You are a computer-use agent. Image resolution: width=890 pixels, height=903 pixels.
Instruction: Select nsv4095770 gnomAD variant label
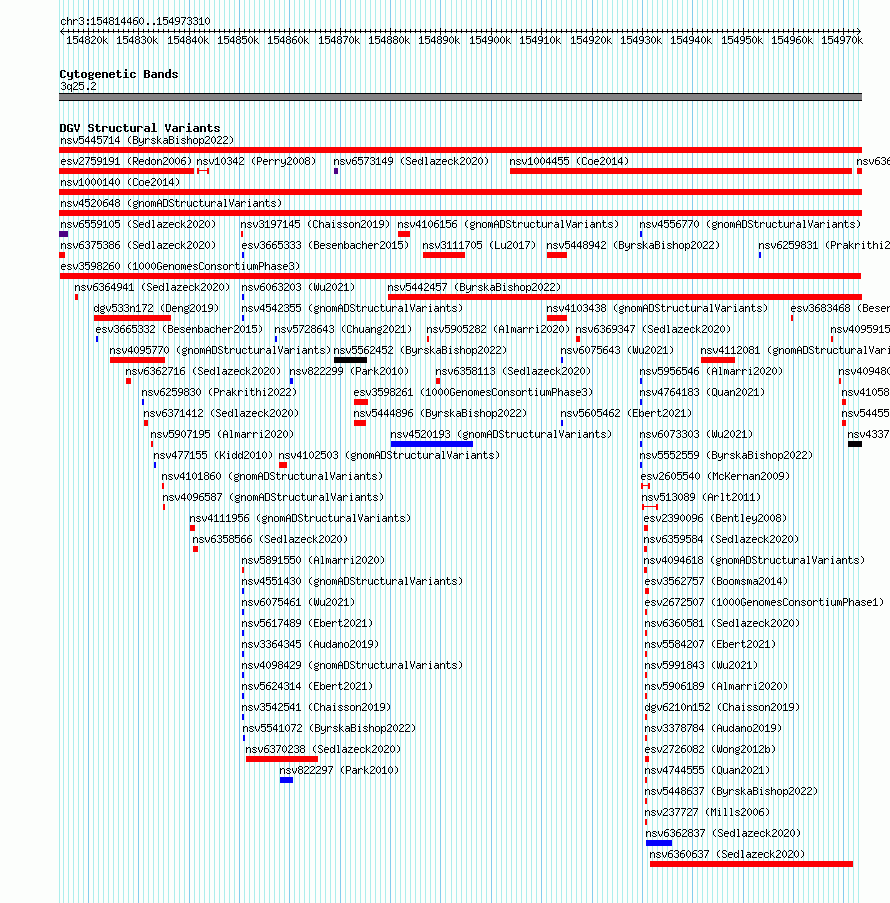click(220, 351)
